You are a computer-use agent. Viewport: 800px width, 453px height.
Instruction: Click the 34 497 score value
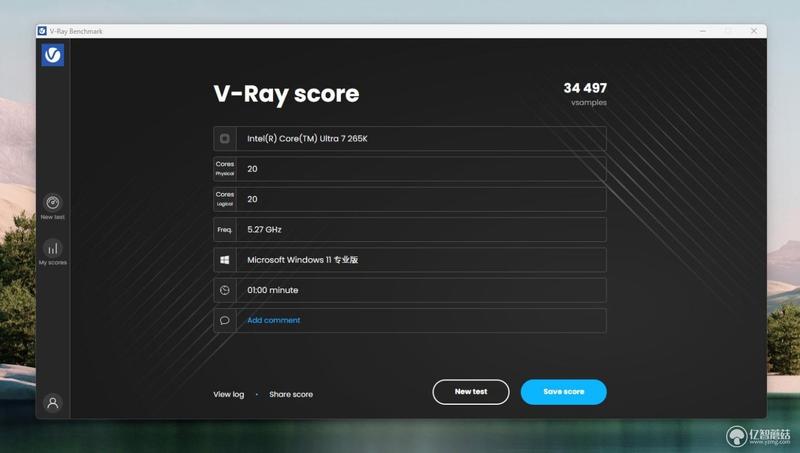(585, 88)
